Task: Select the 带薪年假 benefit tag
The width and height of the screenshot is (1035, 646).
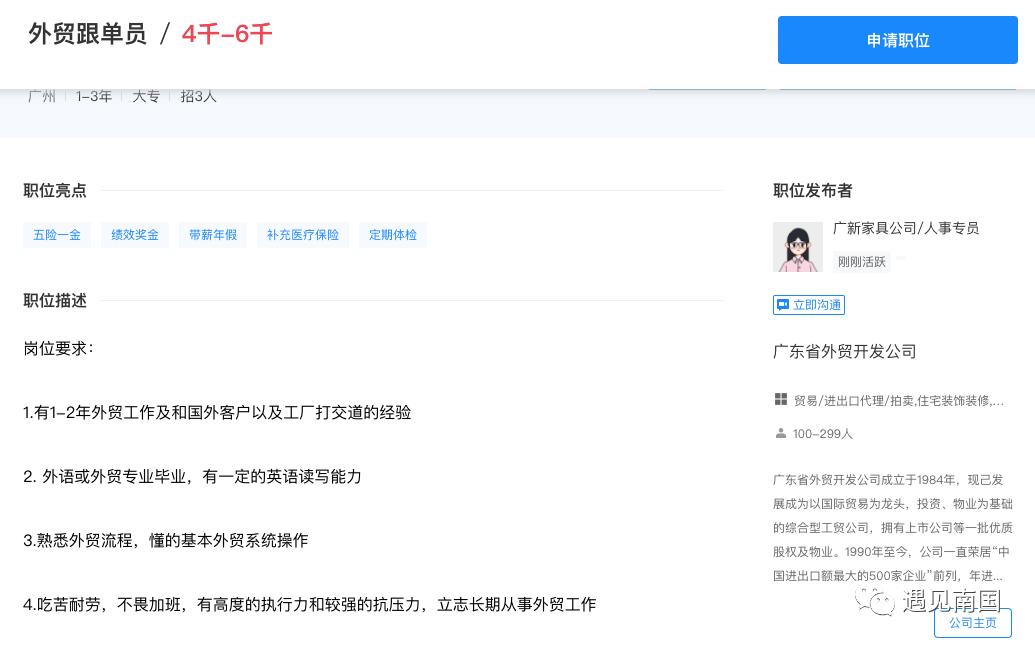Action: point(213,234)
